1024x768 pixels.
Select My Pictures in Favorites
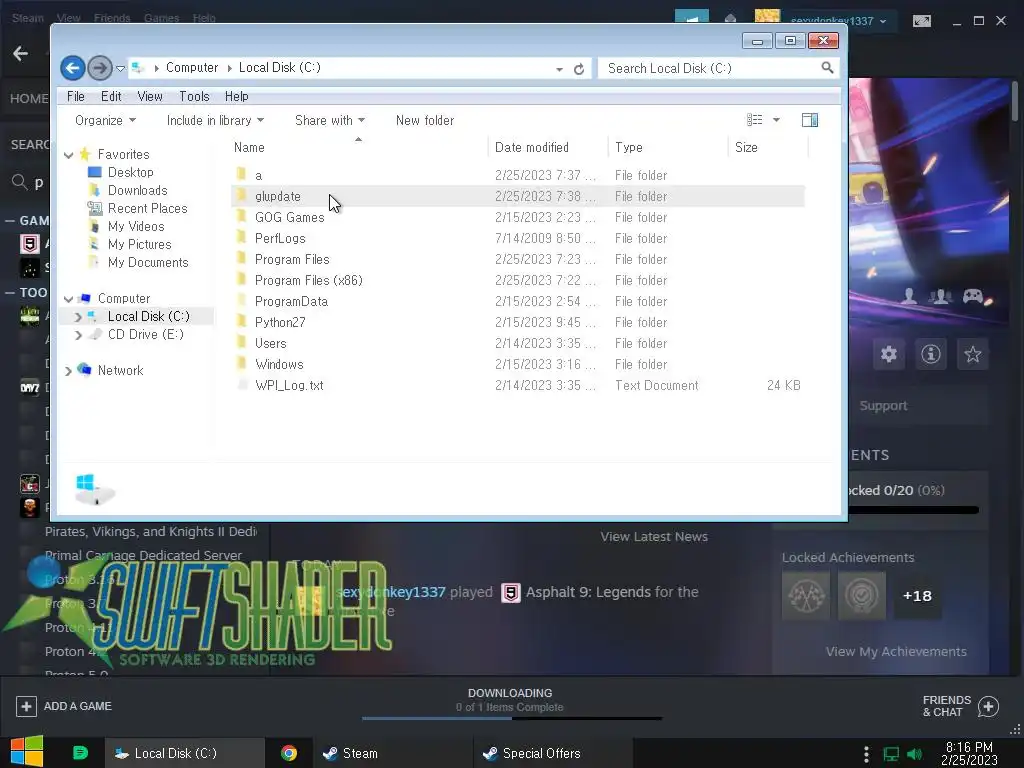[x=139, y=244]
